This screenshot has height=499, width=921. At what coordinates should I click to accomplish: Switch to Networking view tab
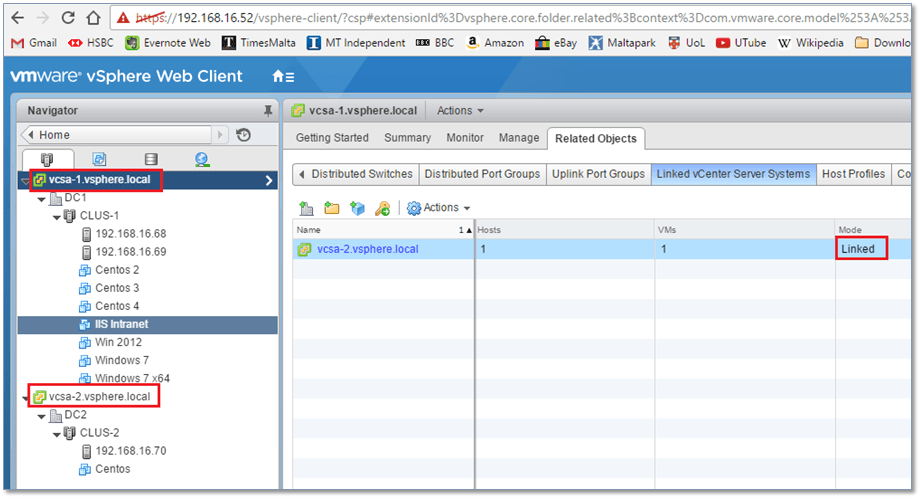[x=202, y=159]
